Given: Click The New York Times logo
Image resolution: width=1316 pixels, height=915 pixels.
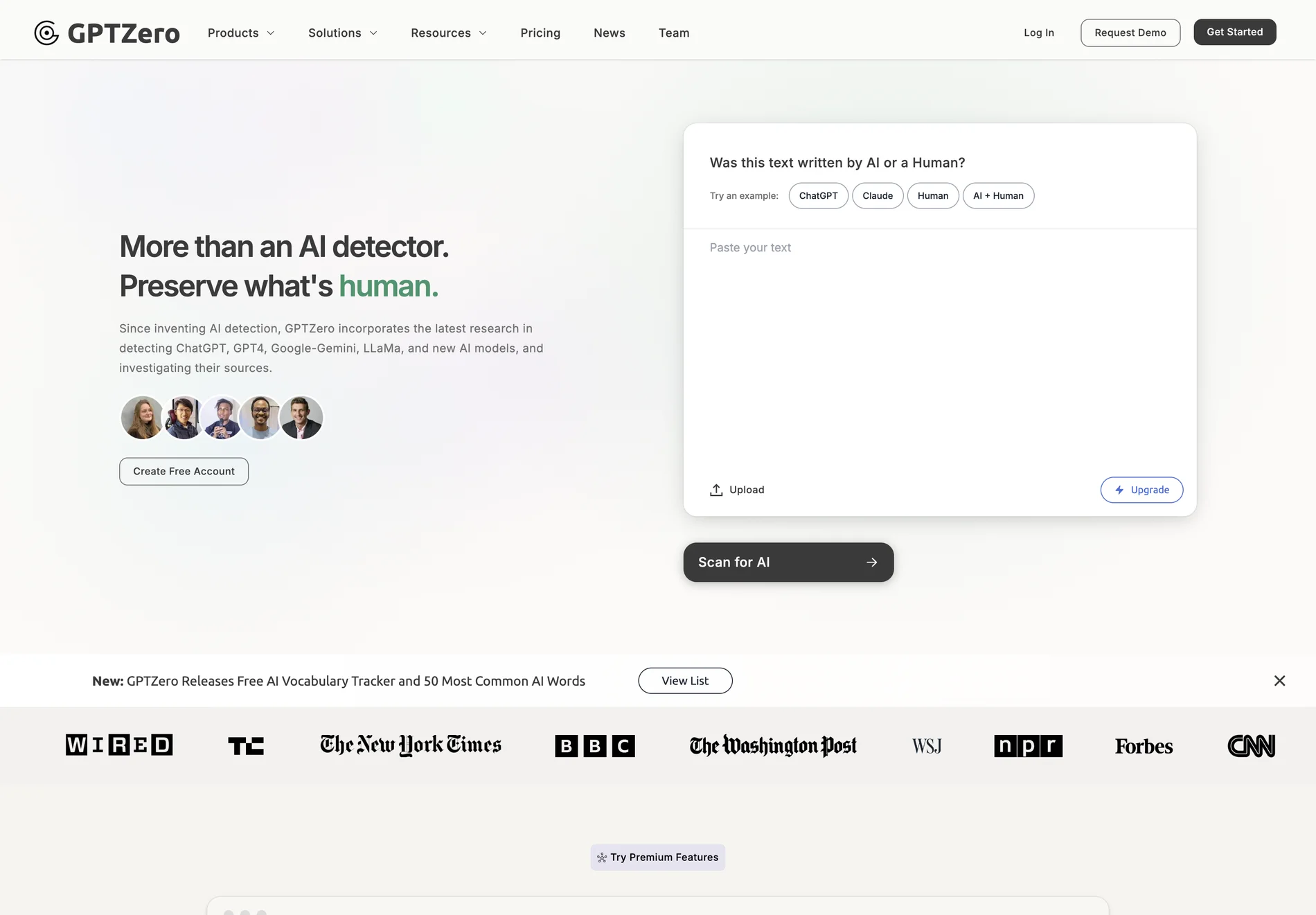Looking at the screenshot, I should coord(410,745).
